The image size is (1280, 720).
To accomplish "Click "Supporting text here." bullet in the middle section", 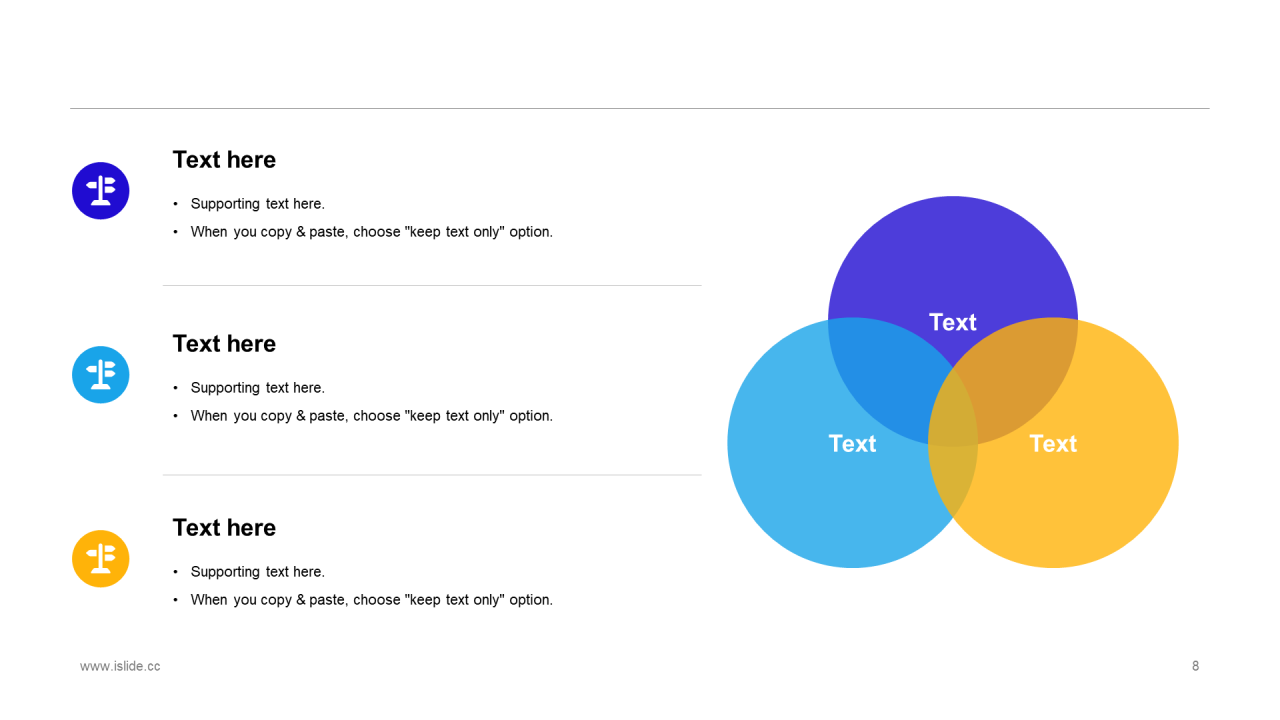I will [258, 388].
